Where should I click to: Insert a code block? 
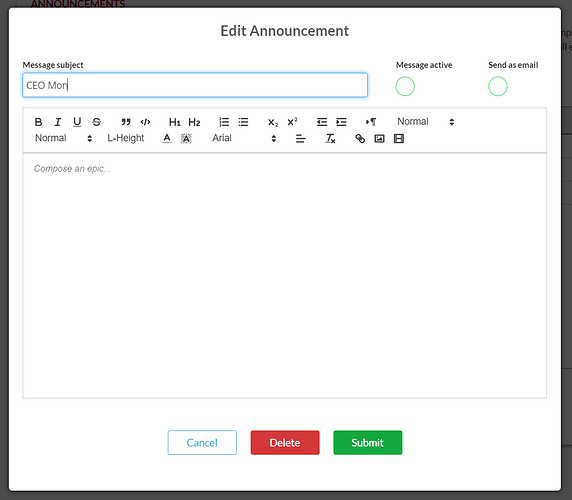pyautogui.click(x=145, y=122)
